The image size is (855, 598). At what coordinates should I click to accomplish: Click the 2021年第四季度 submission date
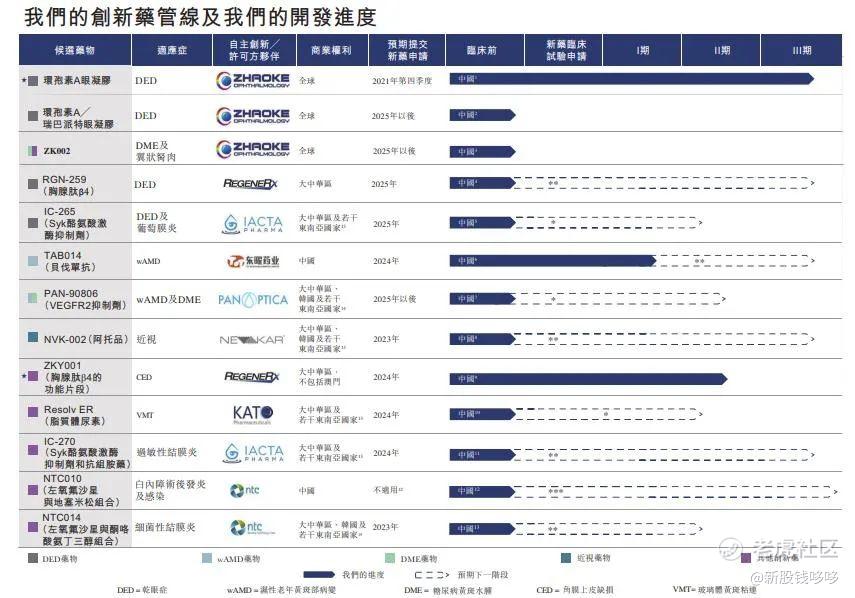[402, 81]
